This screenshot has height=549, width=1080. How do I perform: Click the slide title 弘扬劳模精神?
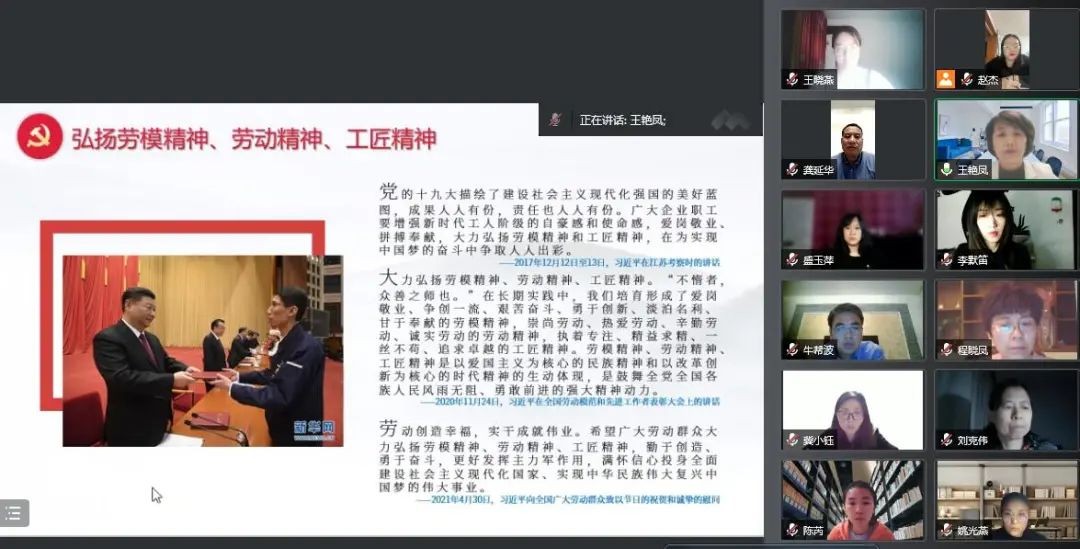pos(253,138)
